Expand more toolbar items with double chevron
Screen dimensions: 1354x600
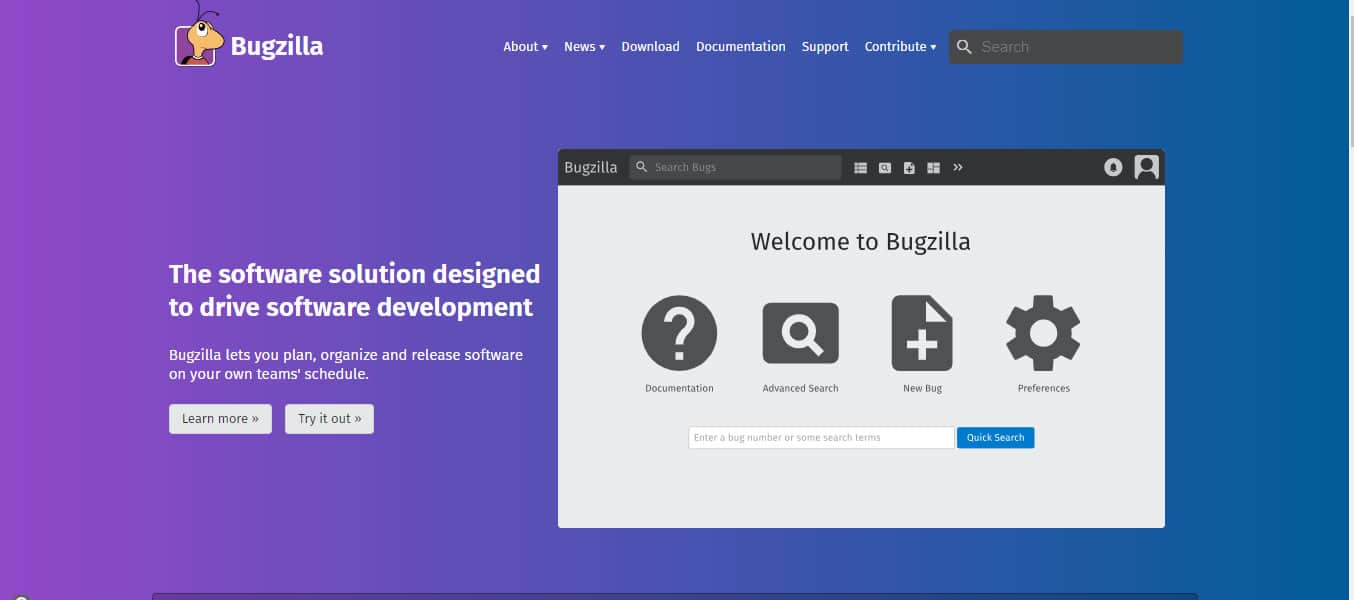tap(958, 167)
